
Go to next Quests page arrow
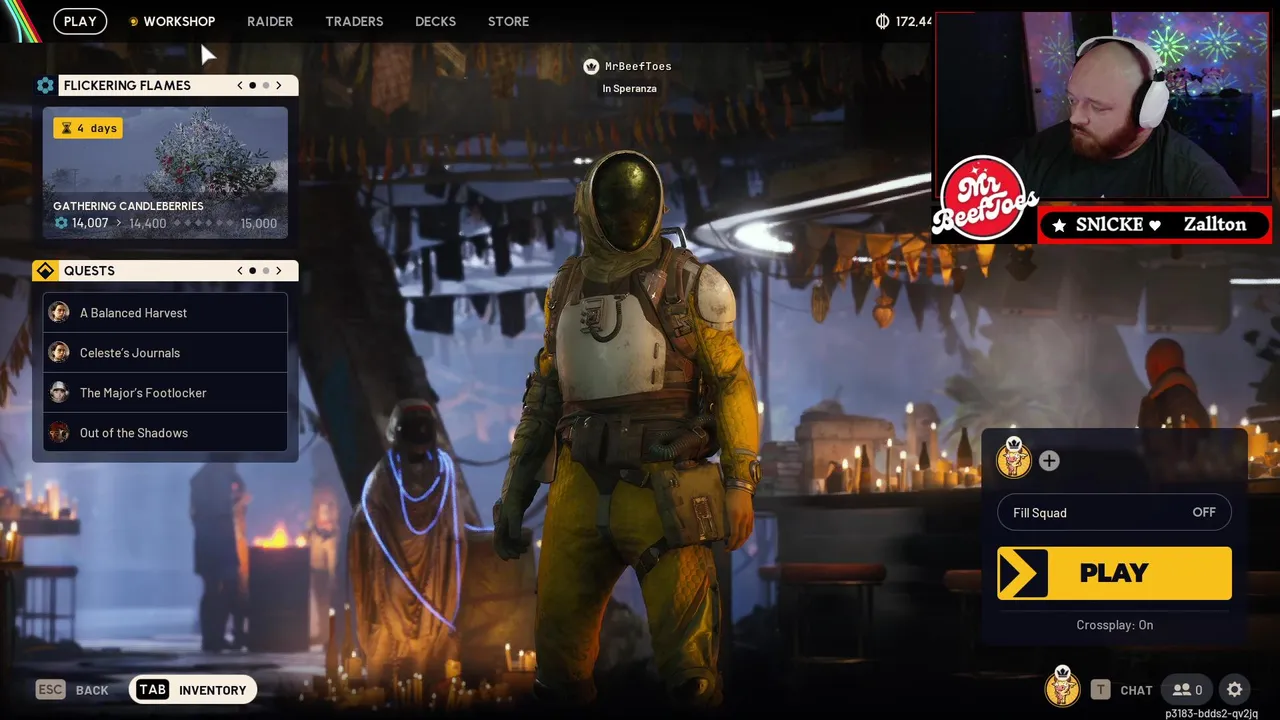click(x=278, y=271)
